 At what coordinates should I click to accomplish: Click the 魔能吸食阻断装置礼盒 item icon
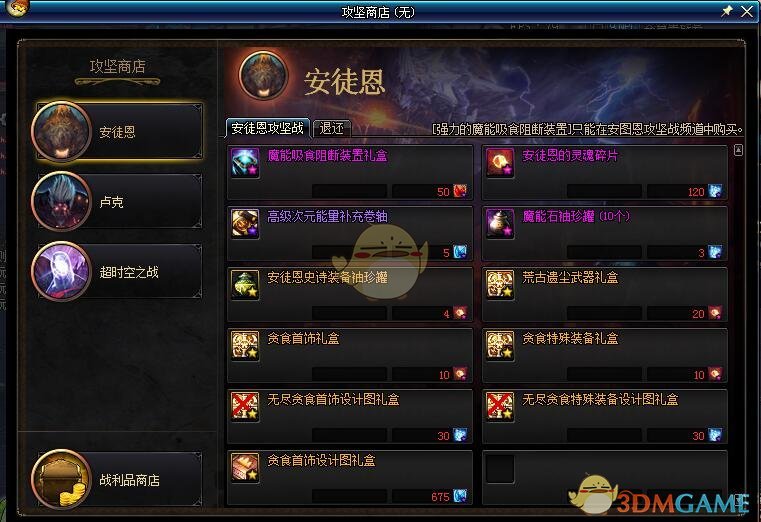pyautogui.click(x=245, y=163)
